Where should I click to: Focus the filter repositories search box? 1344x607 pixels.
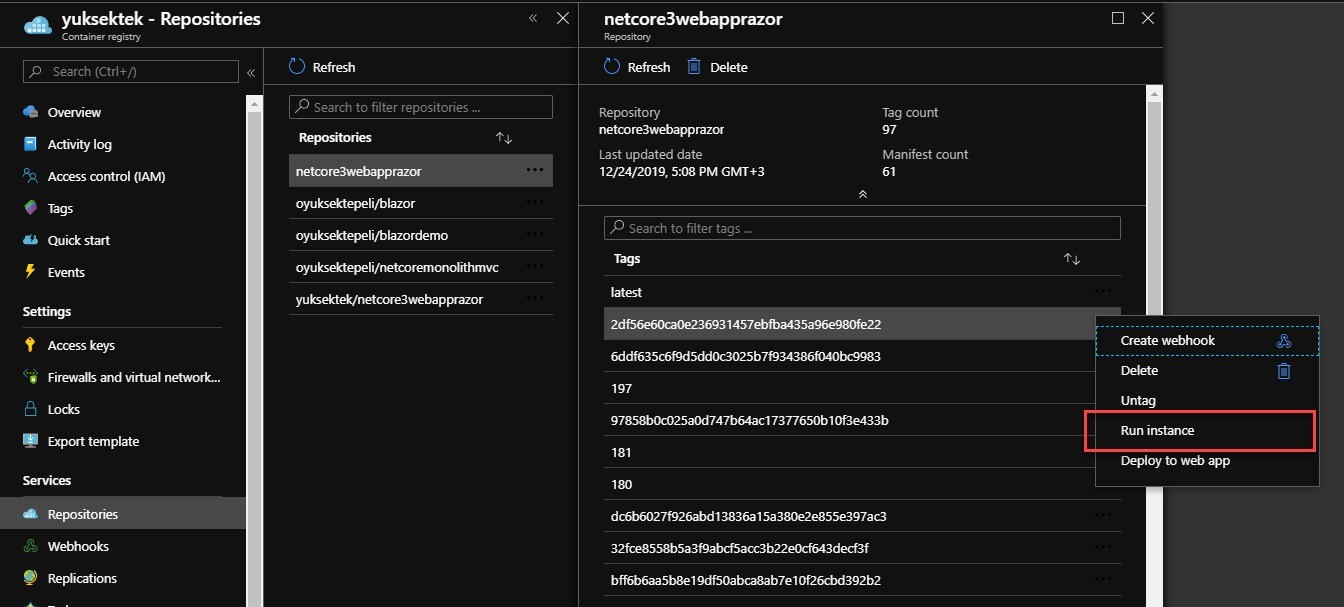[x=421, y=107]
